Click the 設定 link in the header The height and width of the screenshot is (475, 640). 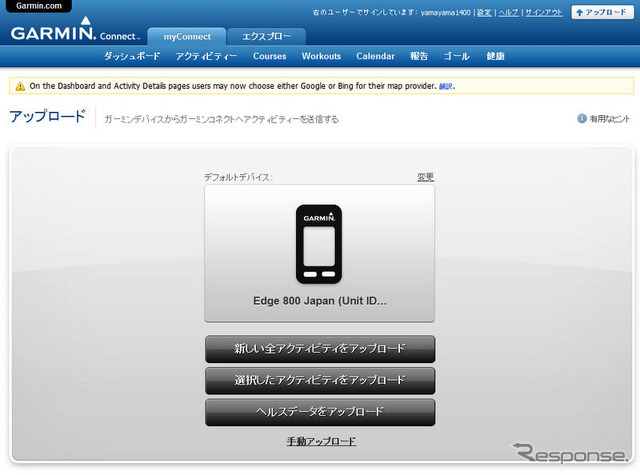484,13
